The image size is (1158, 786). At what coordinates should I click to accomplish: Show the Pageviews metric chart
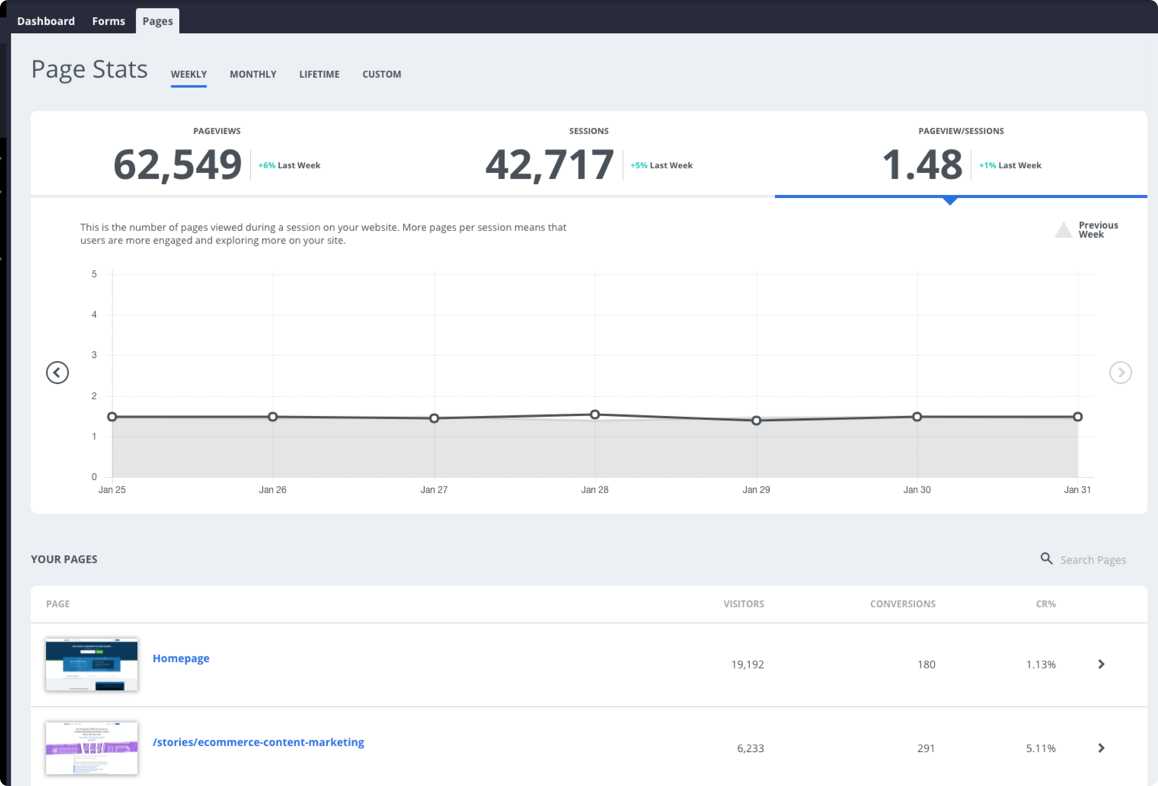point(217,156)
